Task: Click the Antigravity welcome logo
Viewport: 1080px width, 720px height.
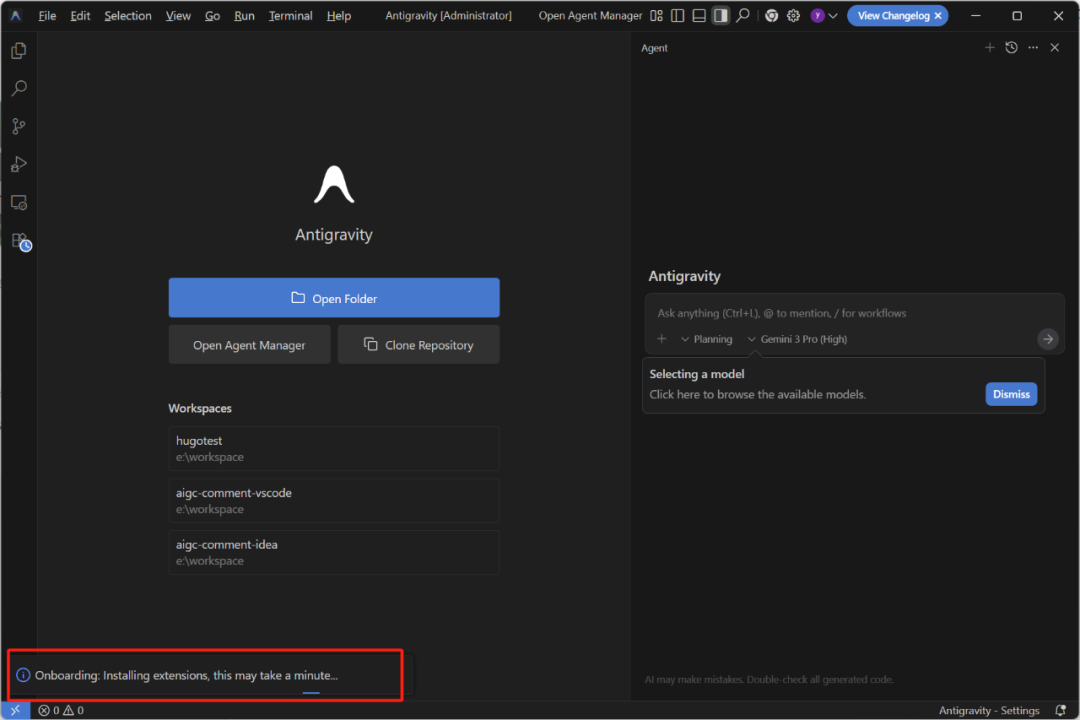Action: (x=334, y=184)
